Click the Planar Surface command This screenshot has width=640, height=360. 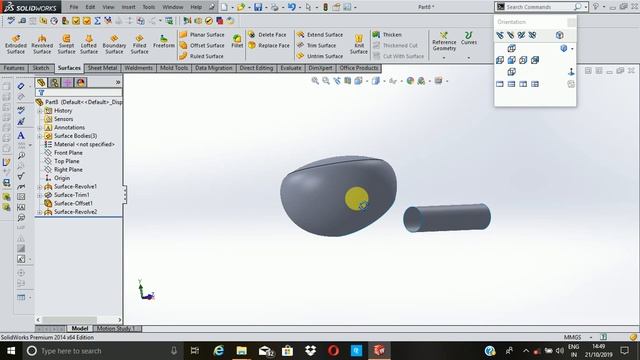click(202, 35)
